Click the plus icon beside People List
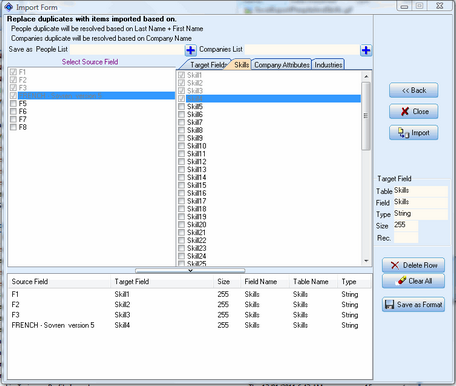 [190, 50]
